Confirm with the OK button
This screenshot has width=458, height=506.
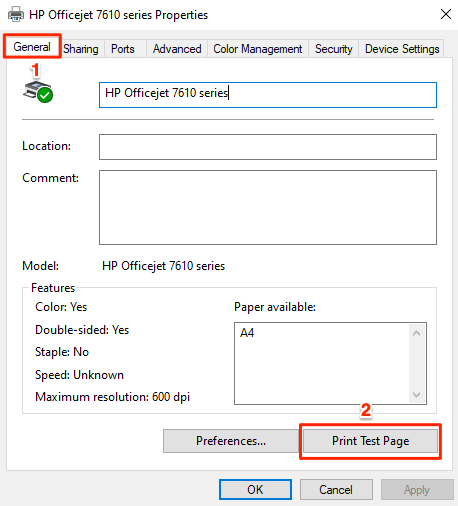coord(255,490)
